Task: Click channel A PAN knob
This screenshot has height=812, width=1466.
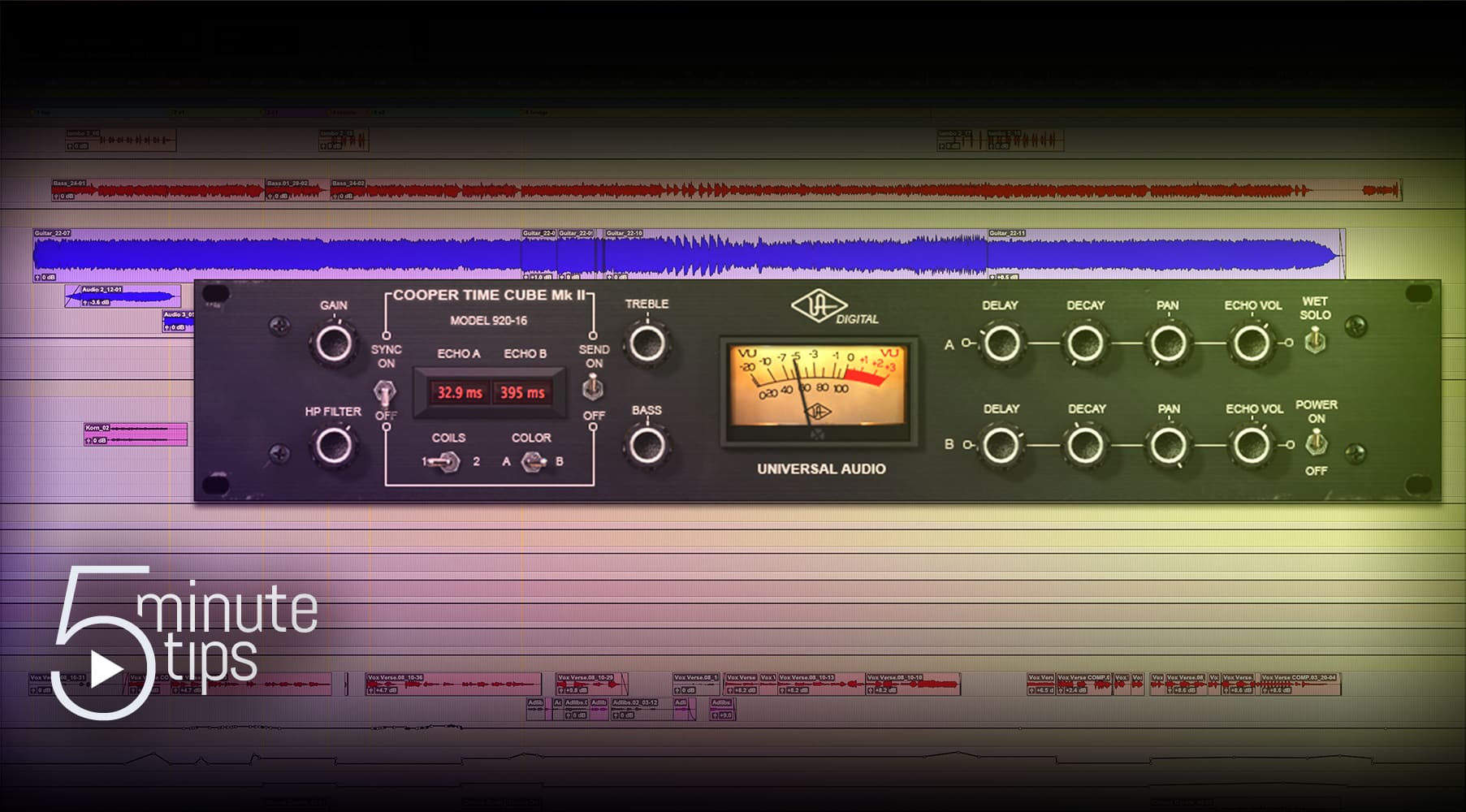Action: [1168, 343]
